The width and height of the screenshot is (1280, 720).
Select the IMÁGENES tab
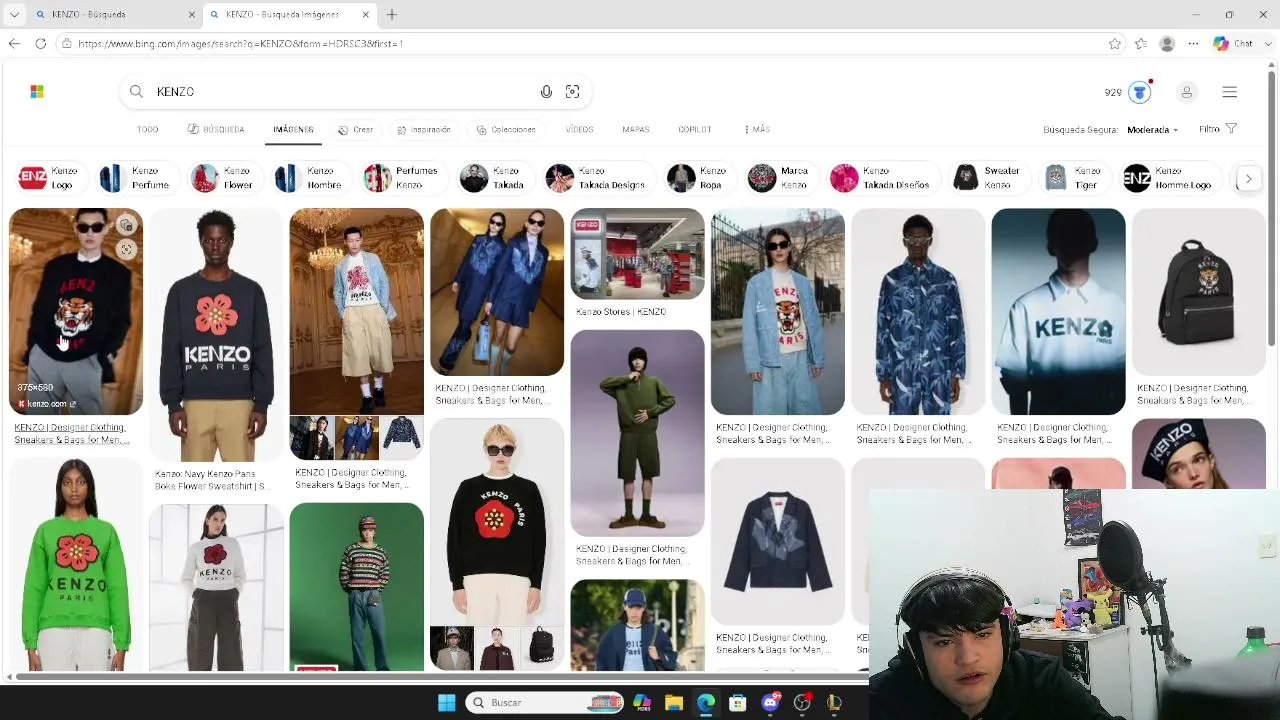point(293,130)
